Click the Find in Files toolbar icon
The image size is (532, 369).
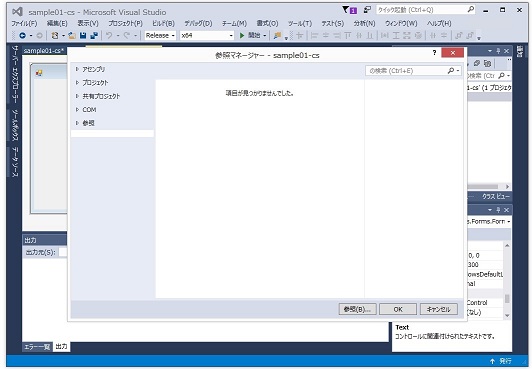pos(277,35)
